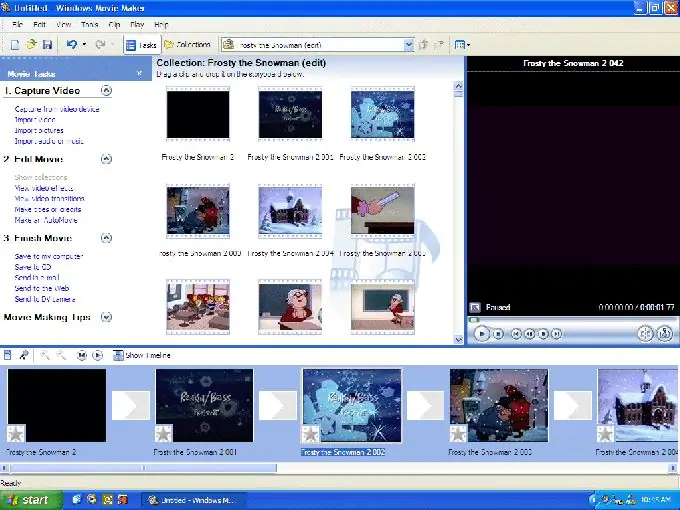Click Send to DV camera link

coord(45,299)
